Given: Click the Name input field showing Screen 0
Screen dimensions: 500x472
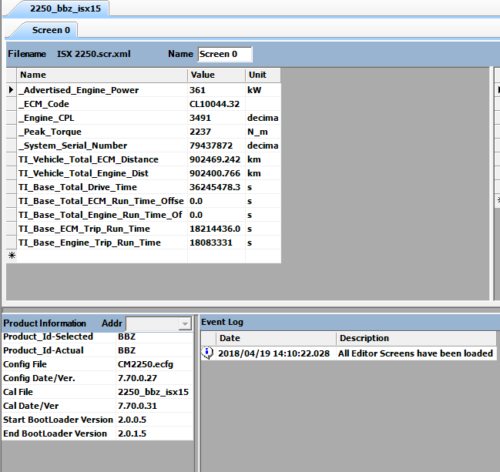Looking at the screenshot, I should (225, 54).
